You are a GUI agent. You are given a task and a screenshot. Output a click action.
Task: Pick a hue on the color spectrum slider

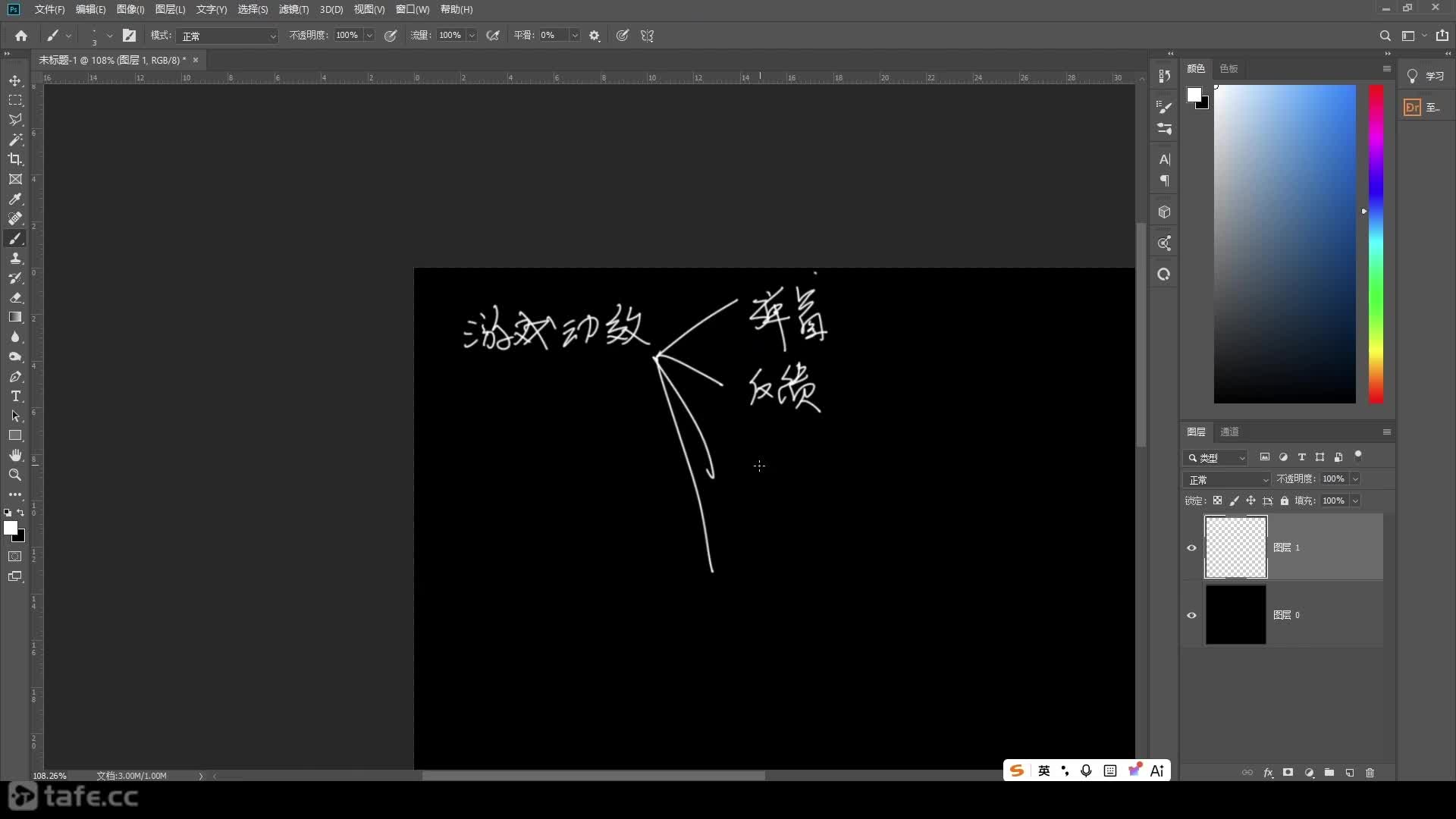click(x=1376, y=243)
